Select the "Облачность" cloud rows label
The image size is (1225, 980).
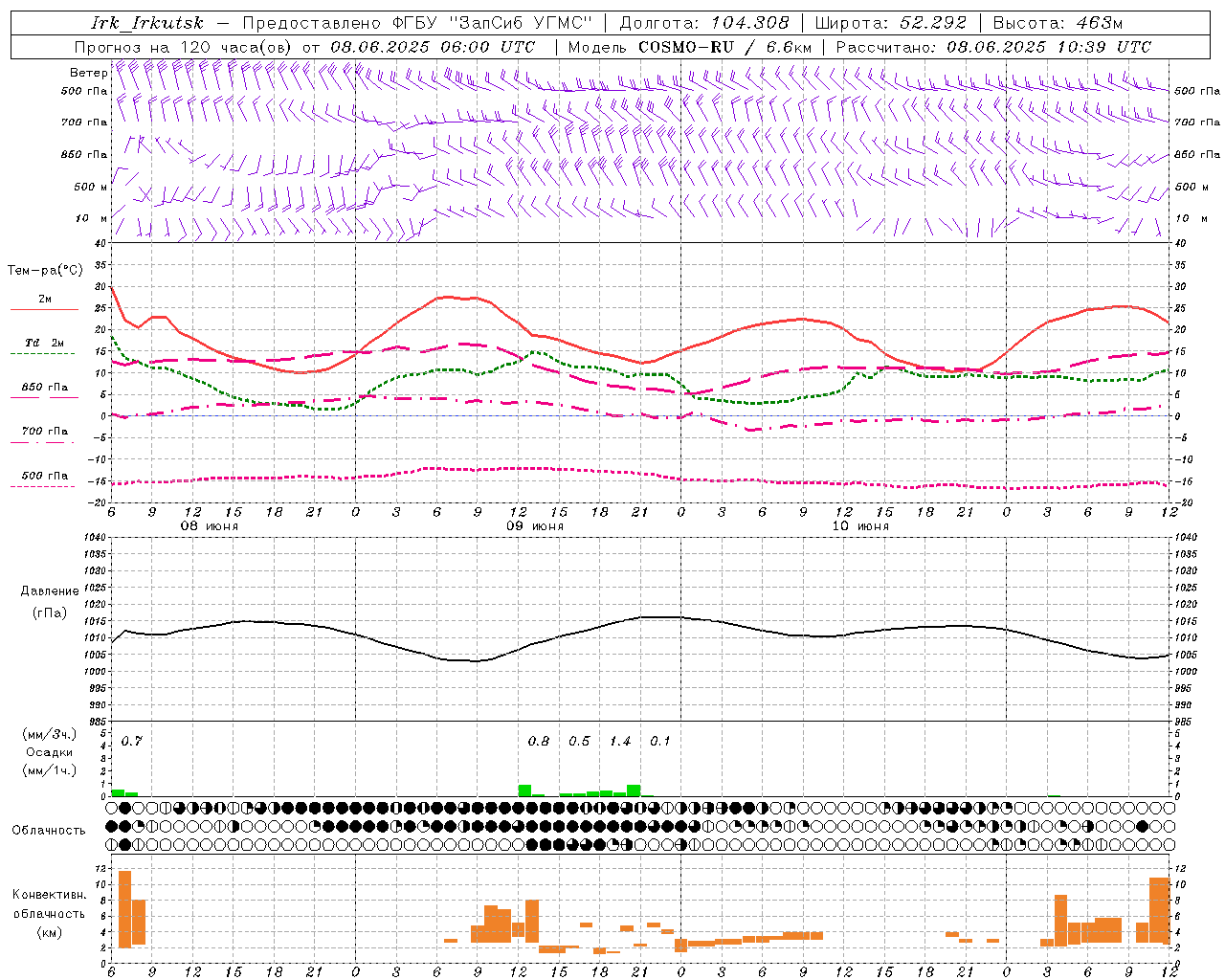[x=49, y=831]
